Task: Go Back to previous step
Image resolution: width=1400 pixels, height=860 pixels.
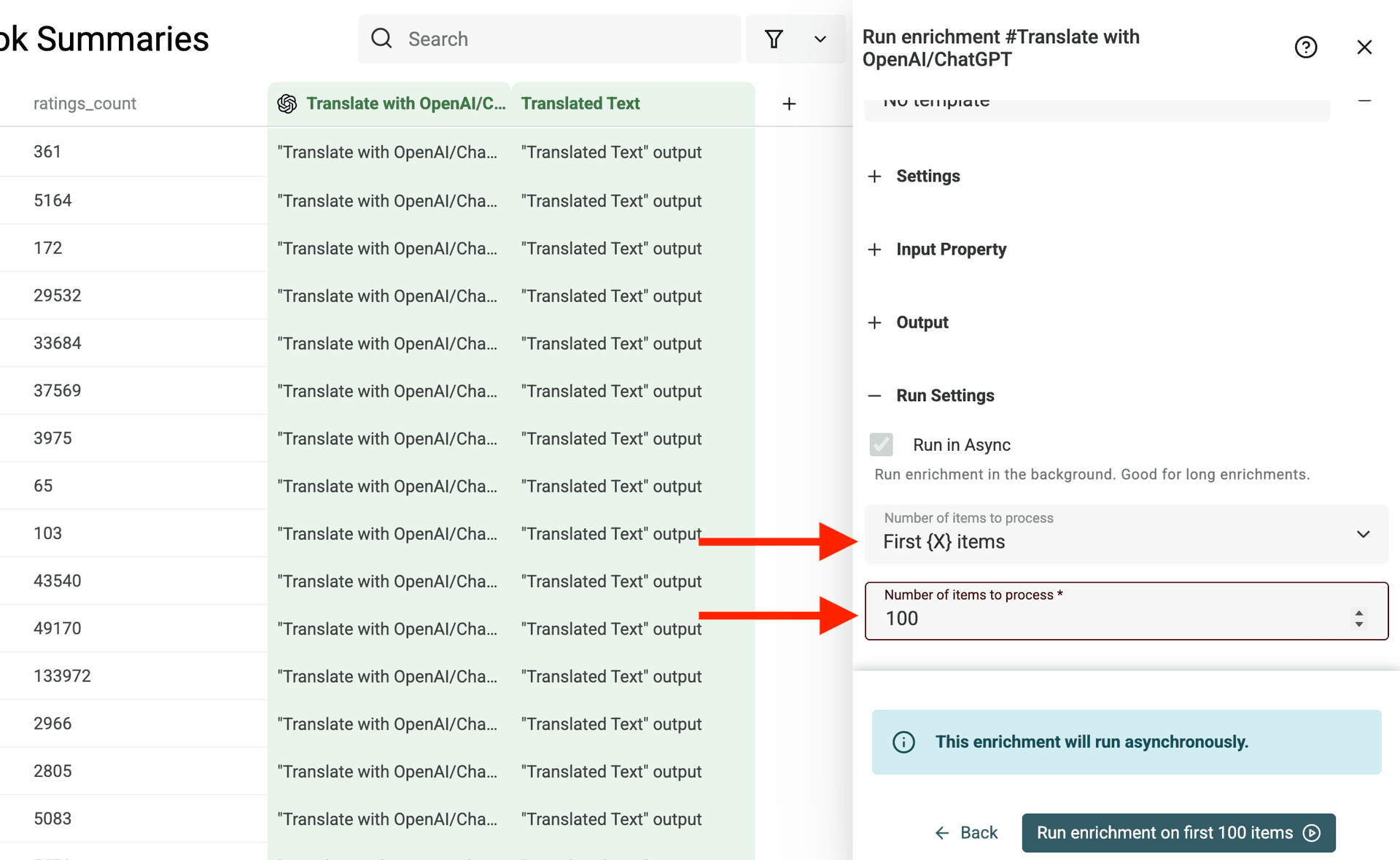Action: [x=966, y=833]
